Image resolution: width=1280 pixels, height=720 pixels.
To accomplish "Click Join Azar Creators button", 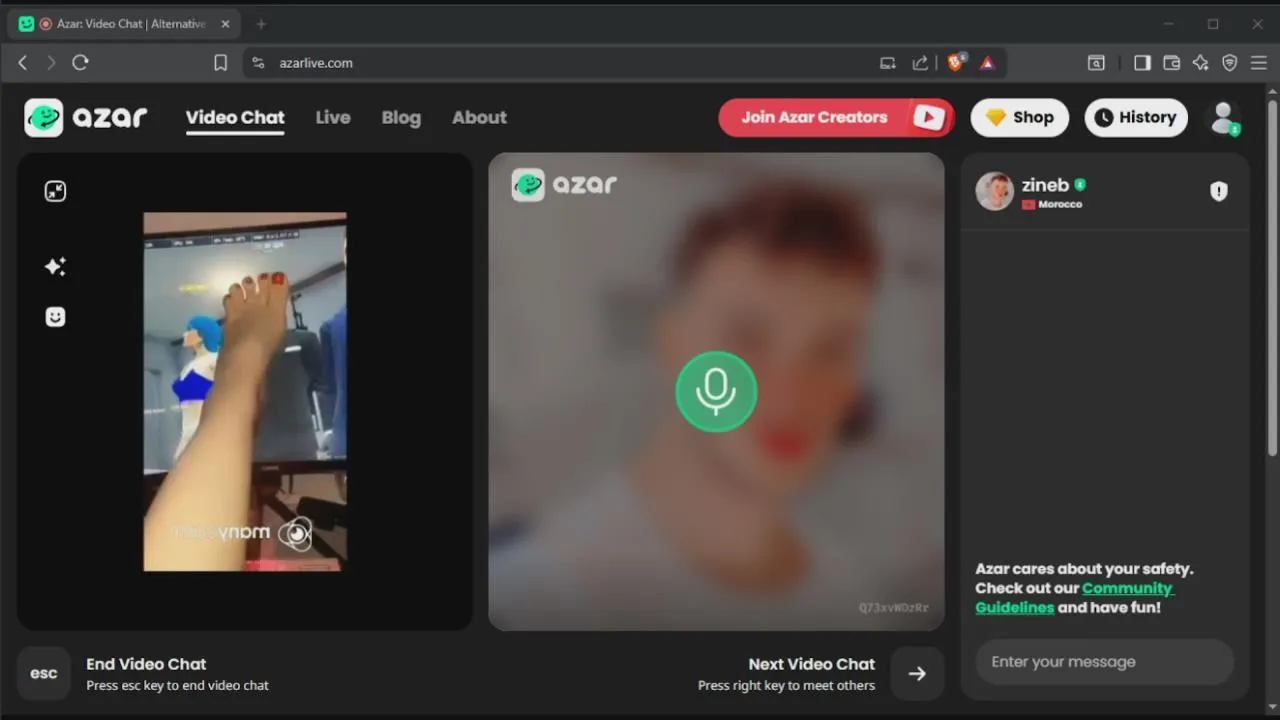I will coord(835,117).
